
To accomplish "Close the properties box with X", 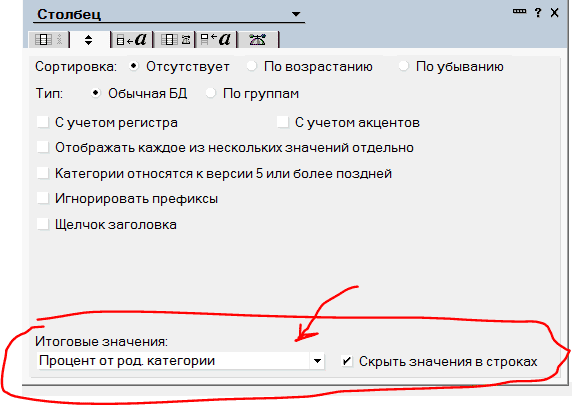I will (x=554, y=13).
